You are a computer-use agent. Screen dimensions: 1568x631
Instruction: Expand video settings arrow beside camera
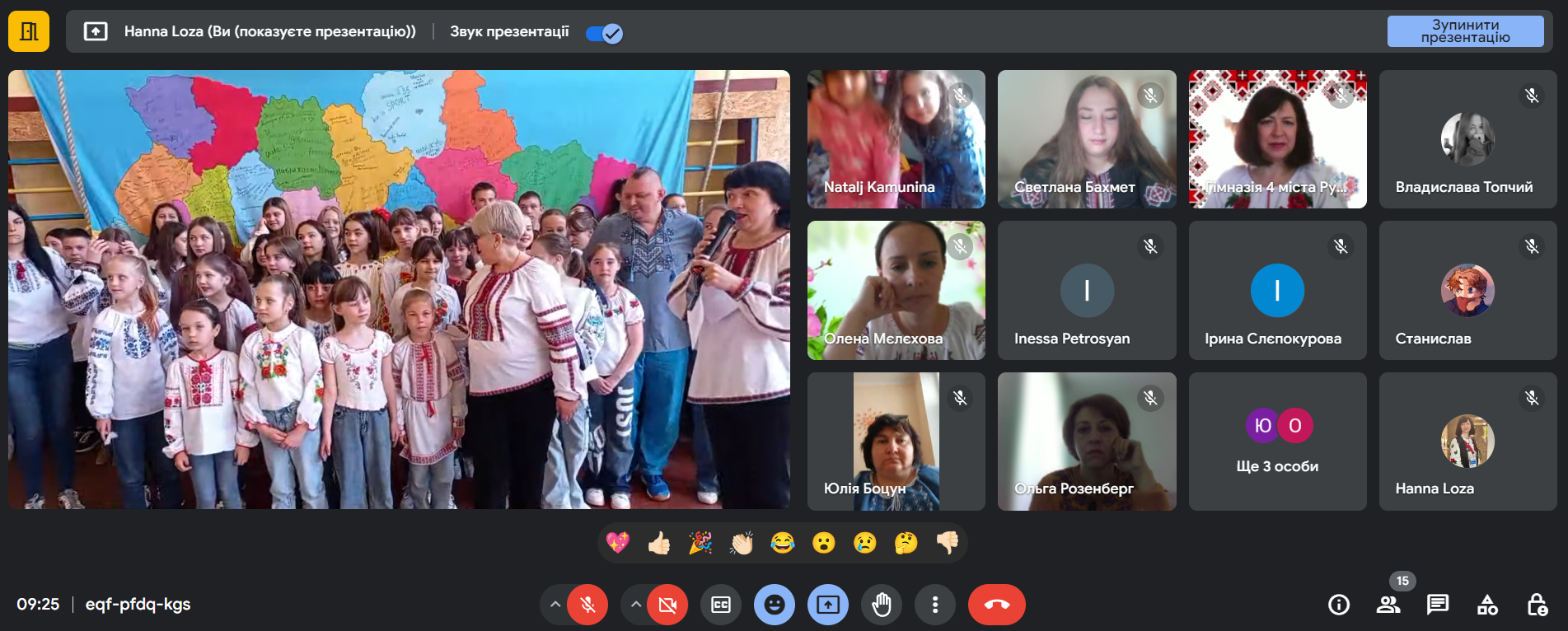click(x=635, y=605)
